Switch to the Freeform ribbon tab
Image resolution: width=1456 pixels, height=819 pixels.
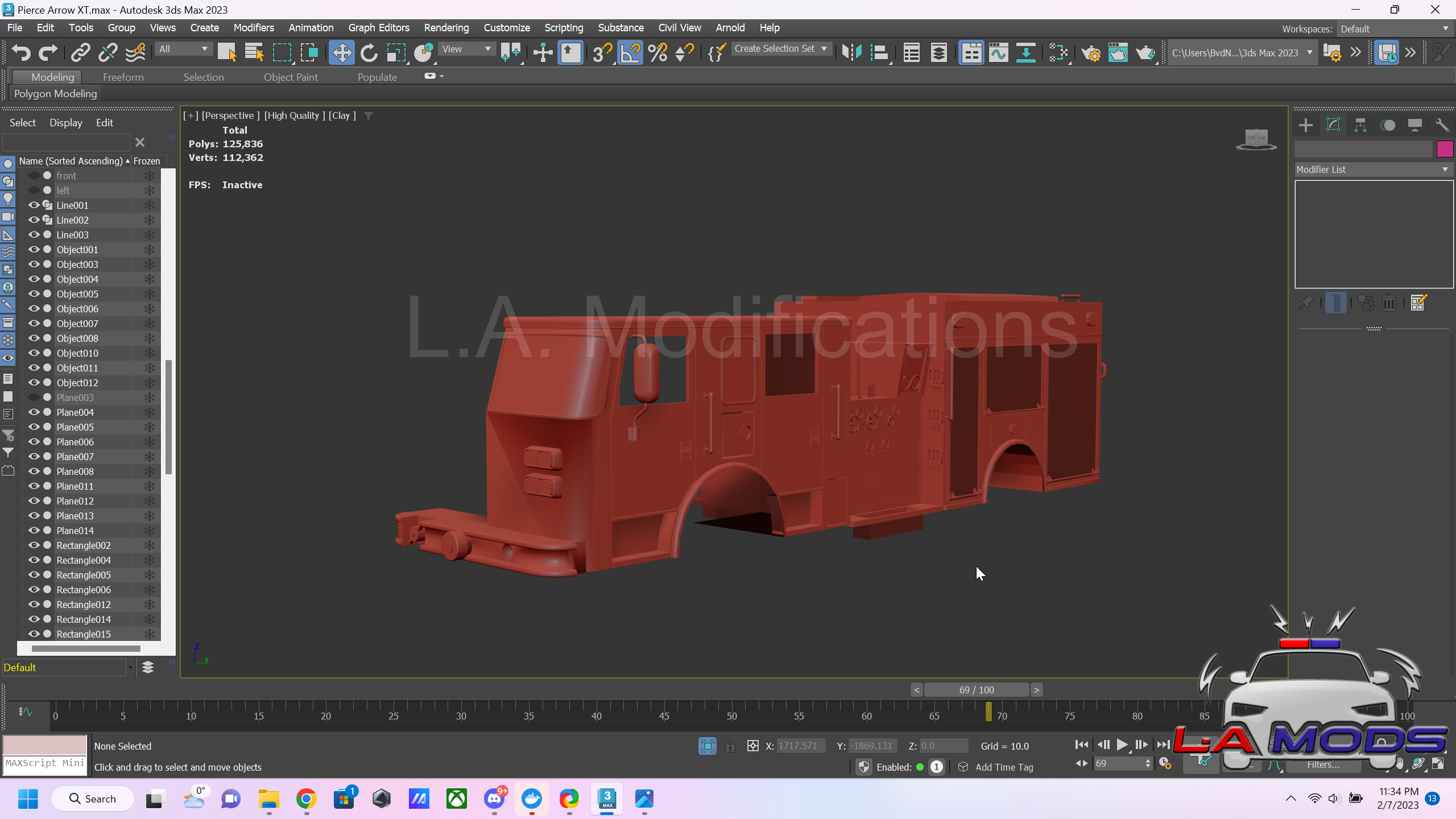(123, 77)
